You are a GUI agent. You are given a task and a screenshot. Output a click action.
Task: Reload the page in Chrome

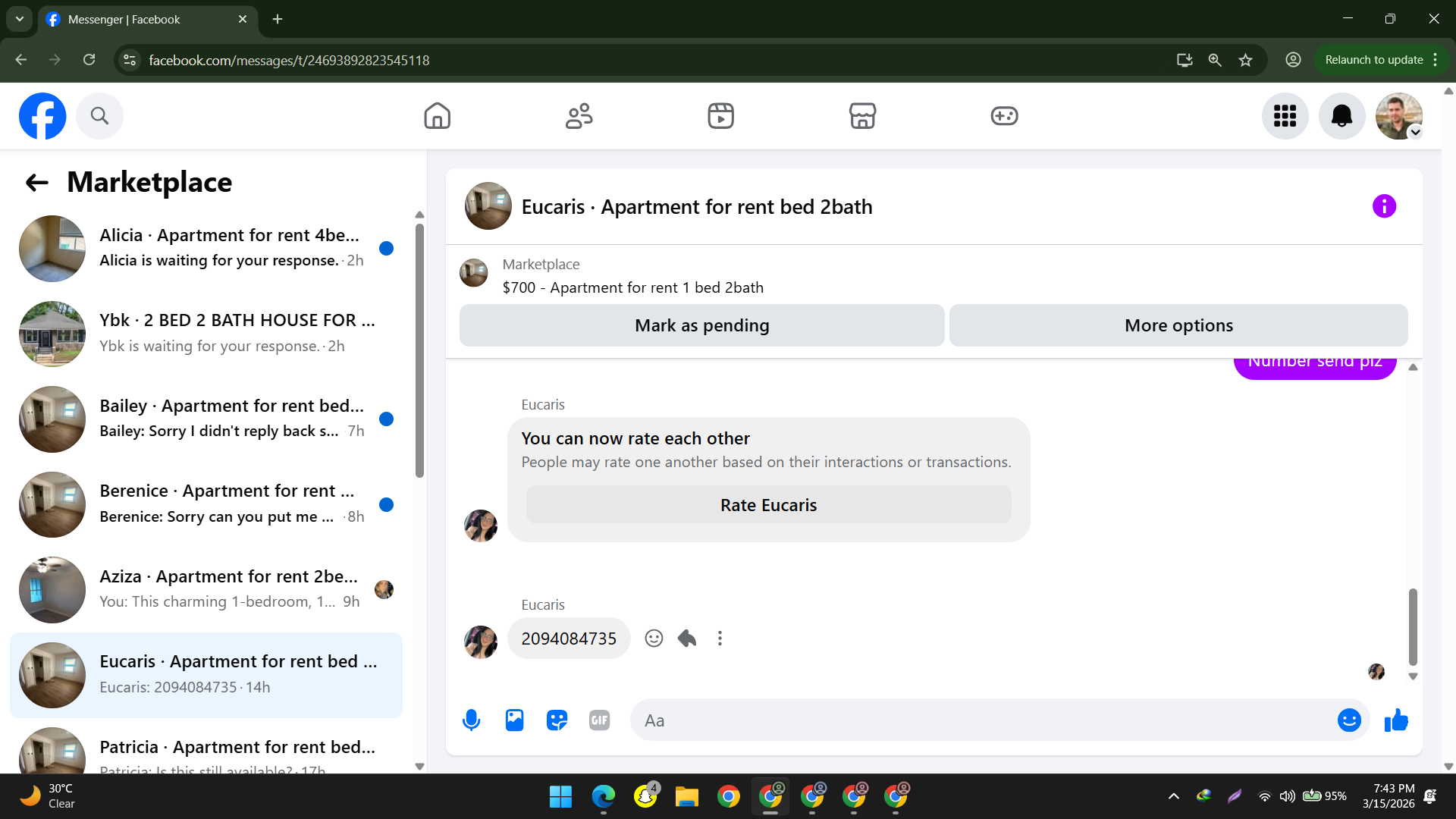click(x=89, y=60)
